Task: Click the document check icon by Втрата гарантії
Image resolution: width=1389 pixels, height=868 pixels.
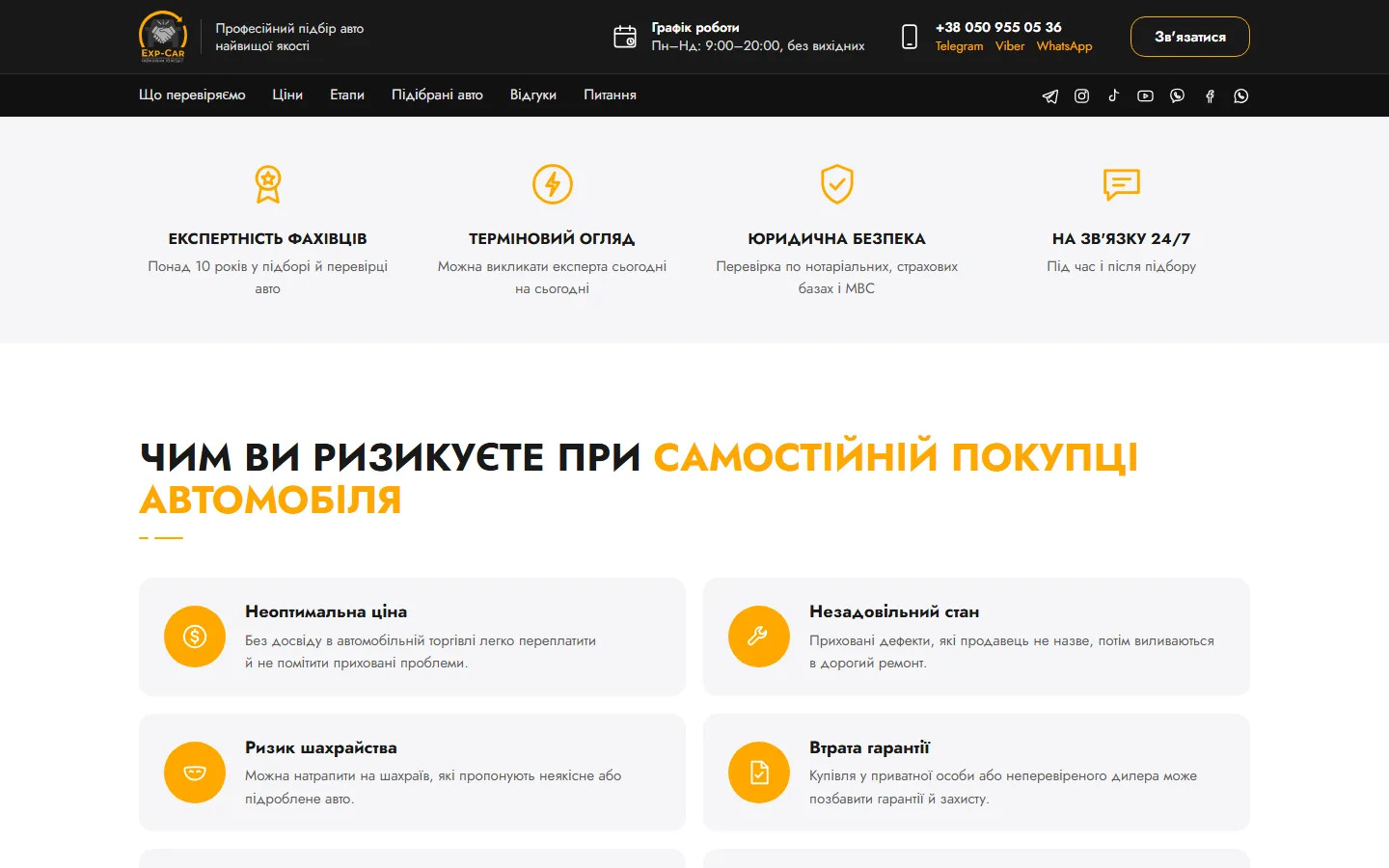Action: tap(759, 773)
